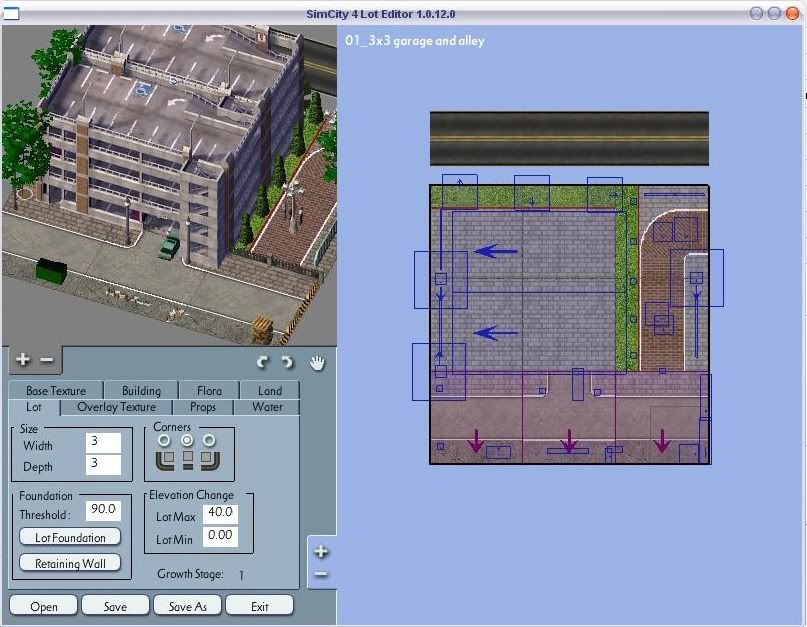The width and height of the screenshot is (807, 627).
Task: Click the 'Growth Stage:' label
Action: pos(190,573)
